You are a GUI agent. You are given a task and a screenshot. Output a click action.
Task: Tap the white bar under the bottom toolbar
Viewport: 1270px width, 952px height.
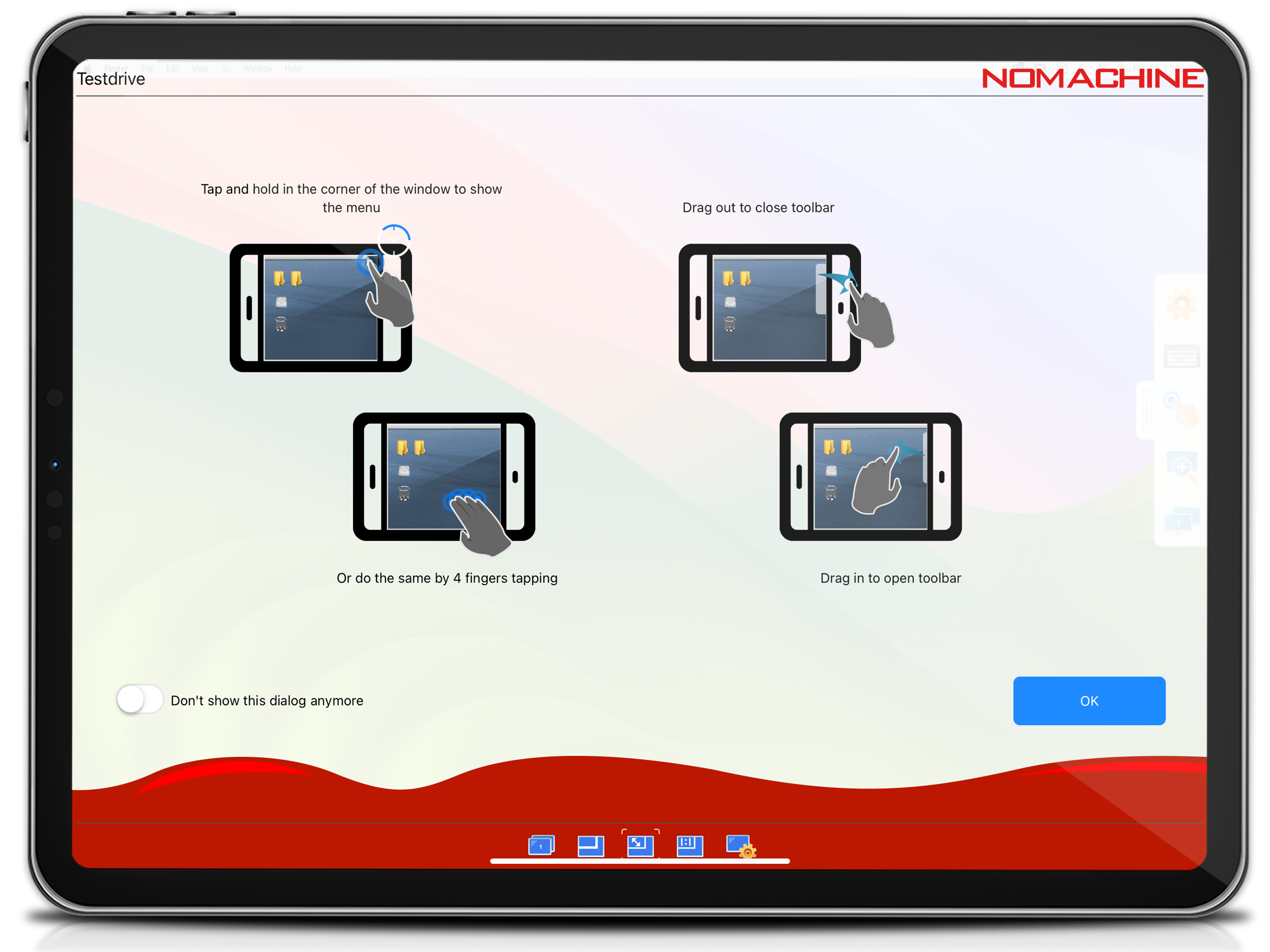(640, 861)
